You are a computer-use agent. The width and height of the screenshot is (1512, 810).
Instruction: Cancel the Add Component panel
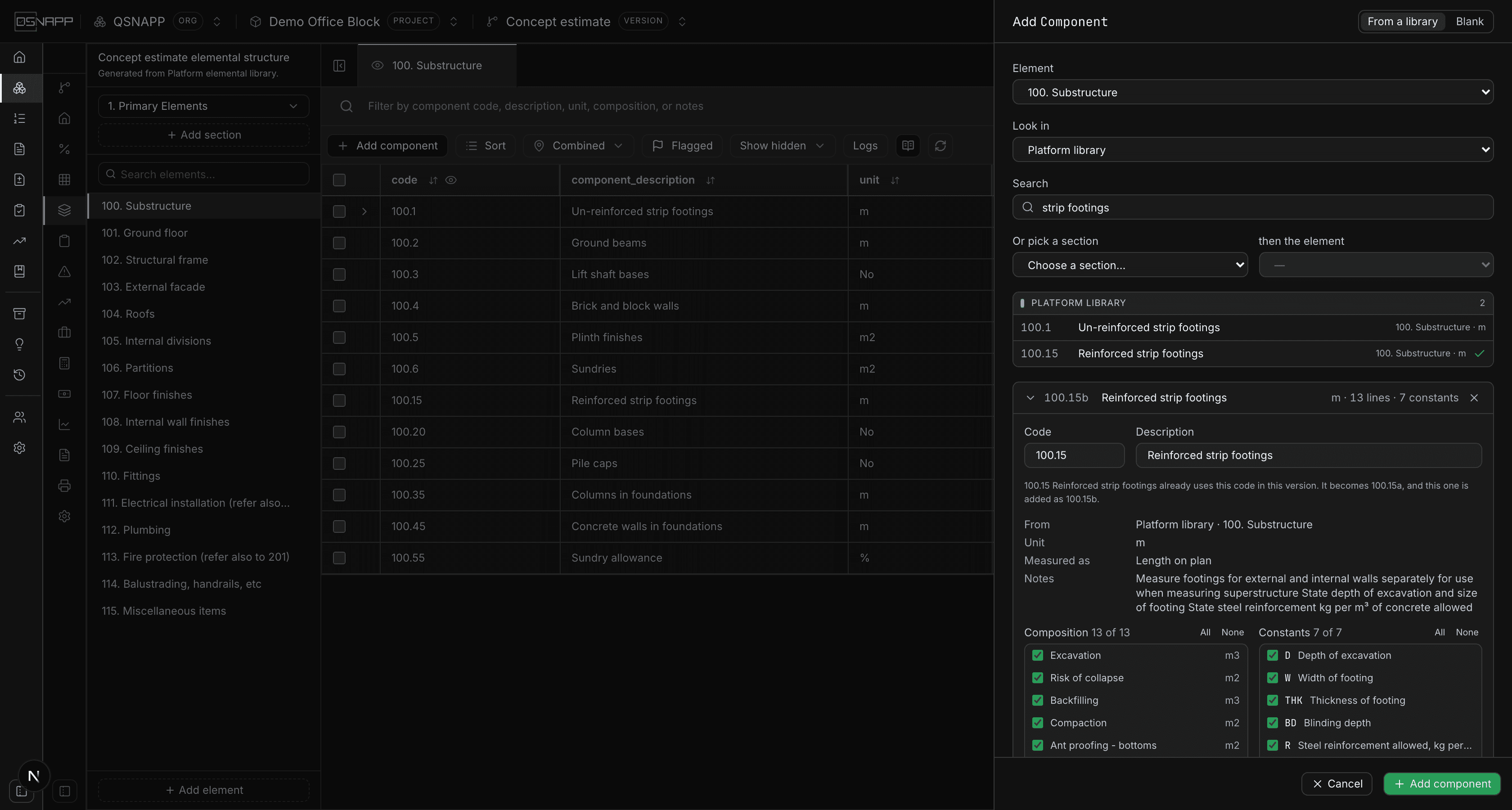(x=1336, y=783)
